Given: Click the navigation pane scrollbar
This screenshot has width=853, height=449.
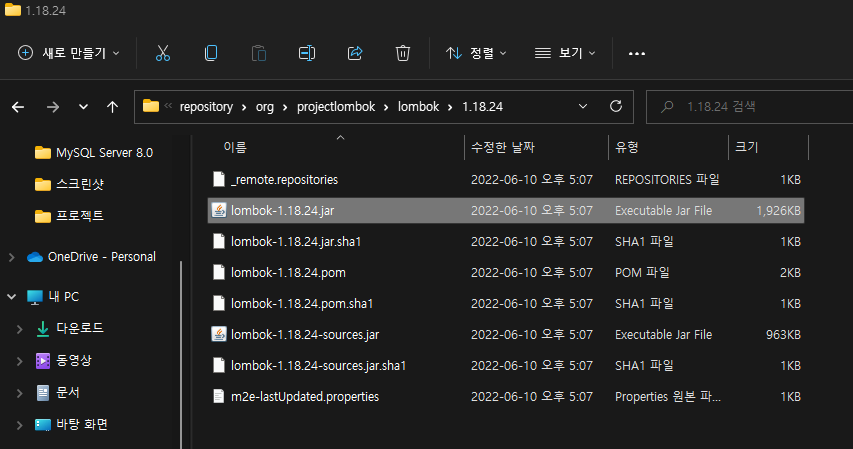Looking at the screenshot, I should pos(181,354).
